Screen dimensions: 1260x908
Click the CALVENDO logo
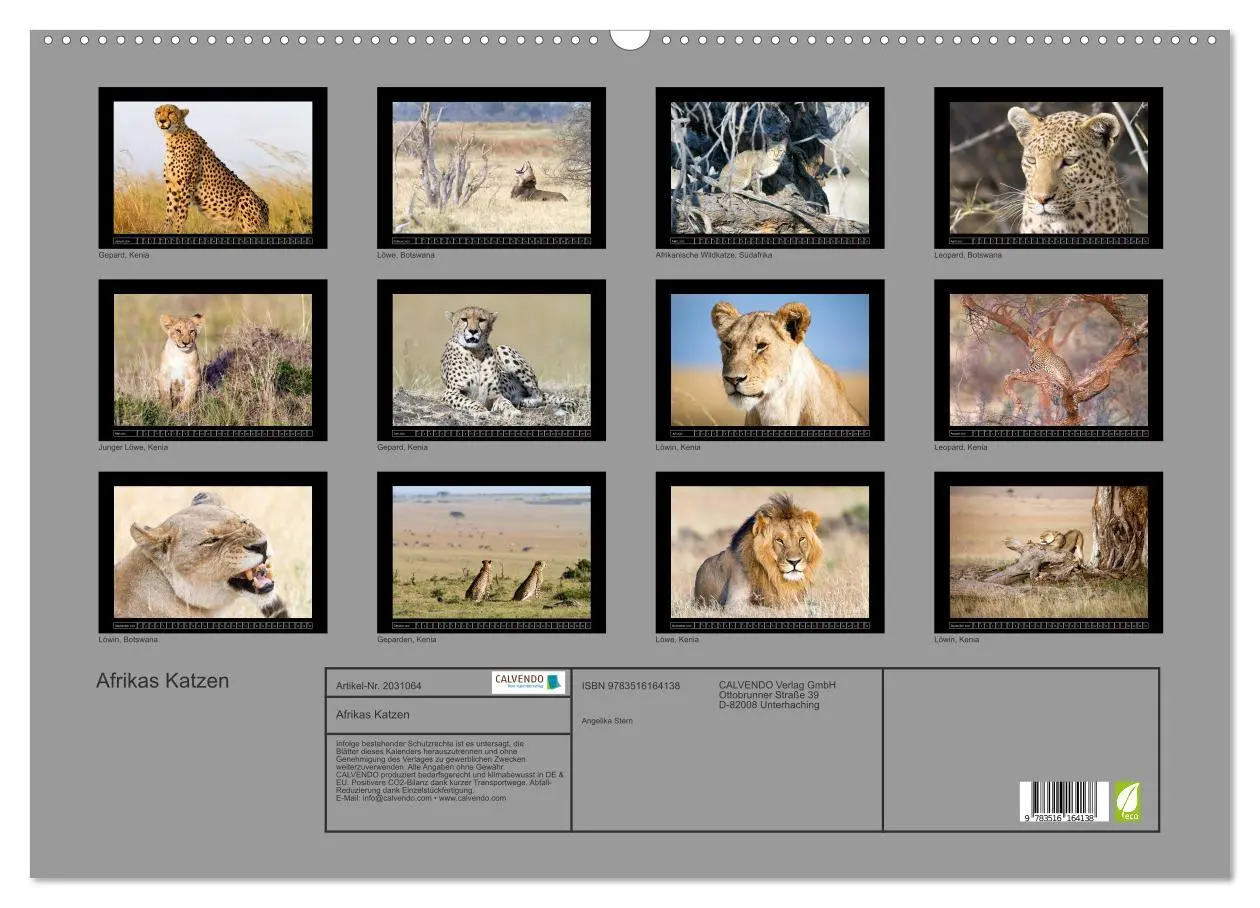(528, 682)
